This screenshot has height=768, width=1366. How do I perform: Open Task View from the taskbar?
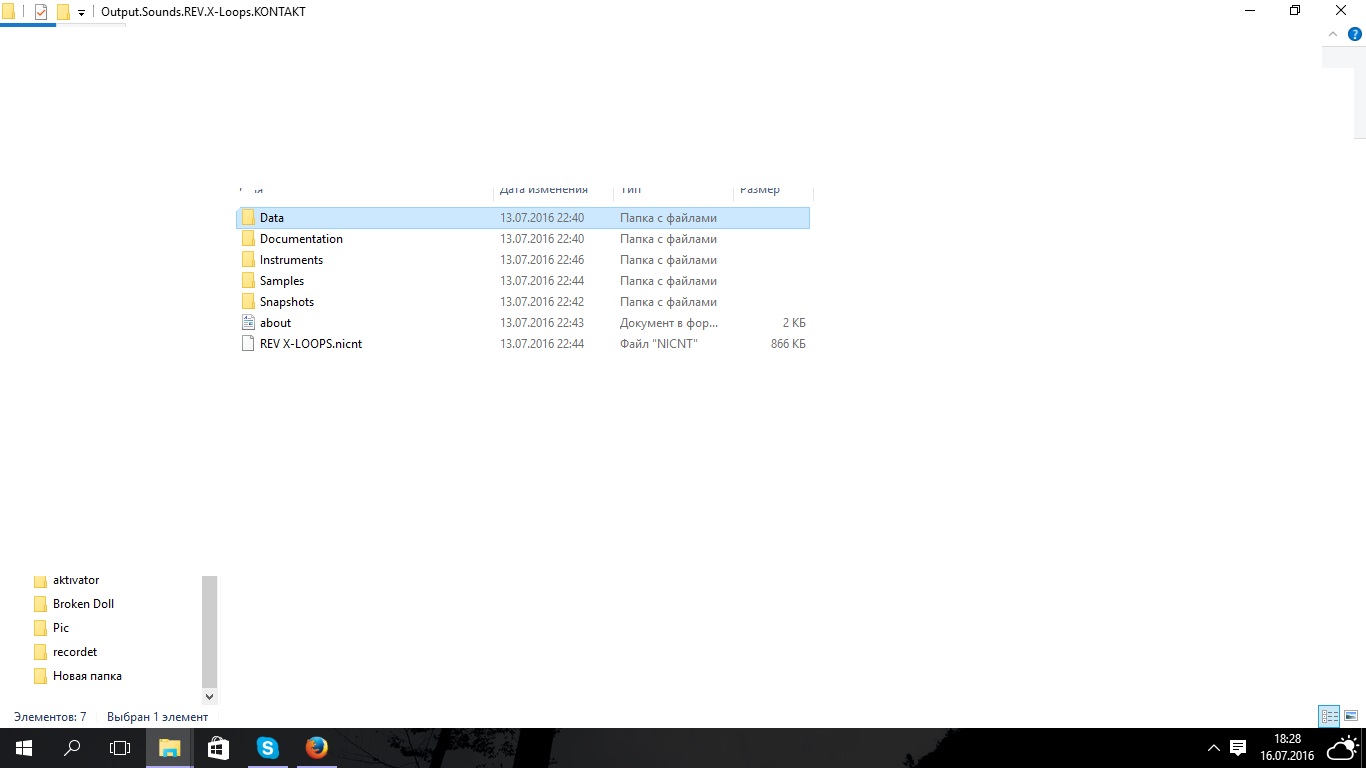click(x=120, y=748)
